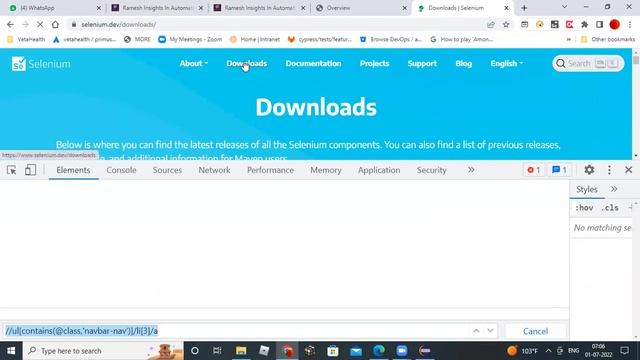Open the Blog navbar link
This screenshot has height=360, width=640.
pos(464,63)
